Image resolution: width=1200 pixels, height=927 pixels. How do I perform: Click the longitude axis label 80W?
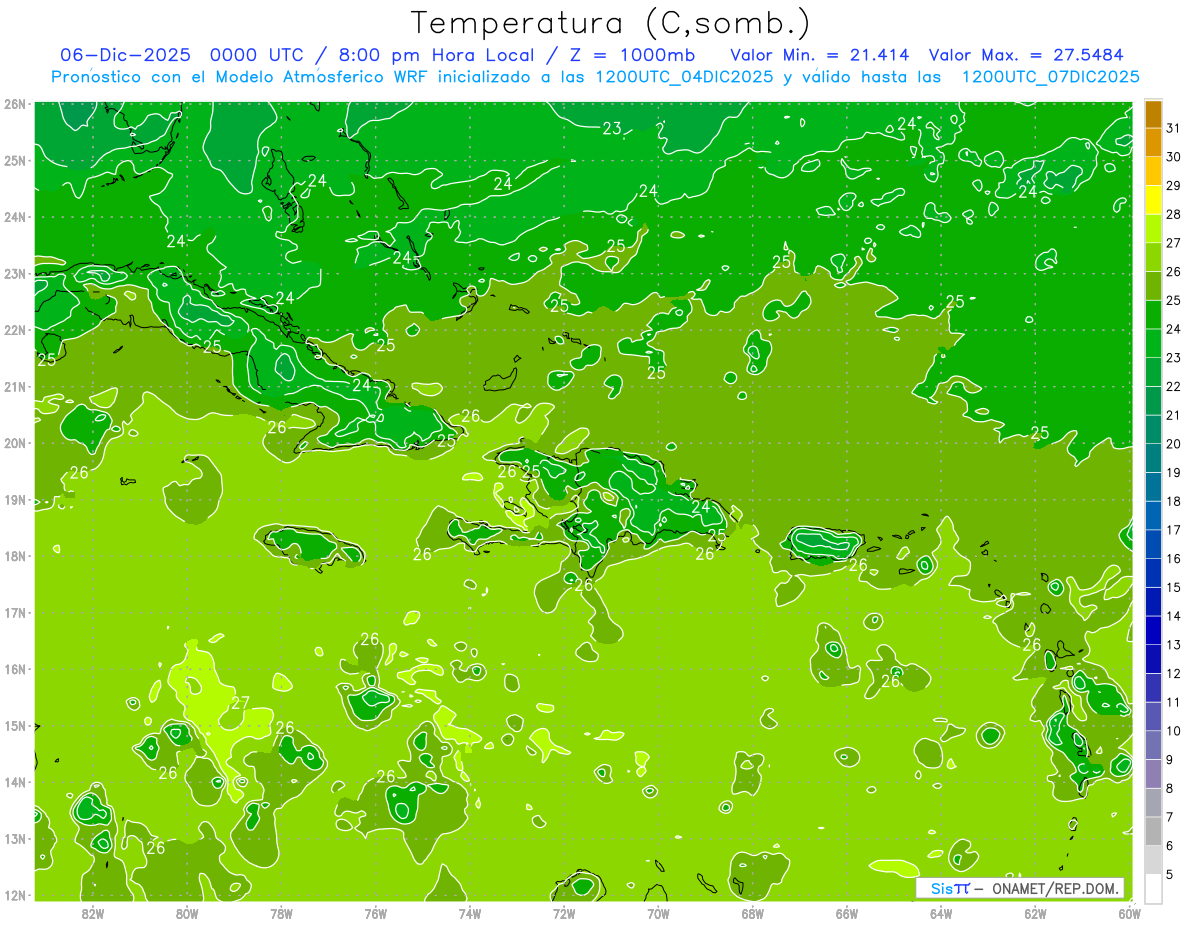tap(187, 912)
